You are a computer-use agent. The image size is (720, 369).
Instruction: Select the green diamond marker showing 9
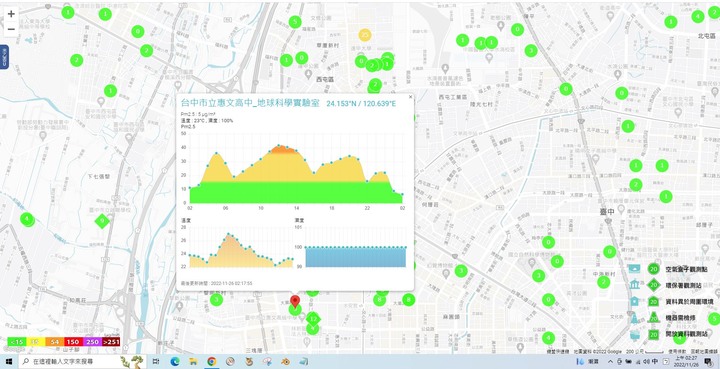pyautogui.click(x=102, y=222)
